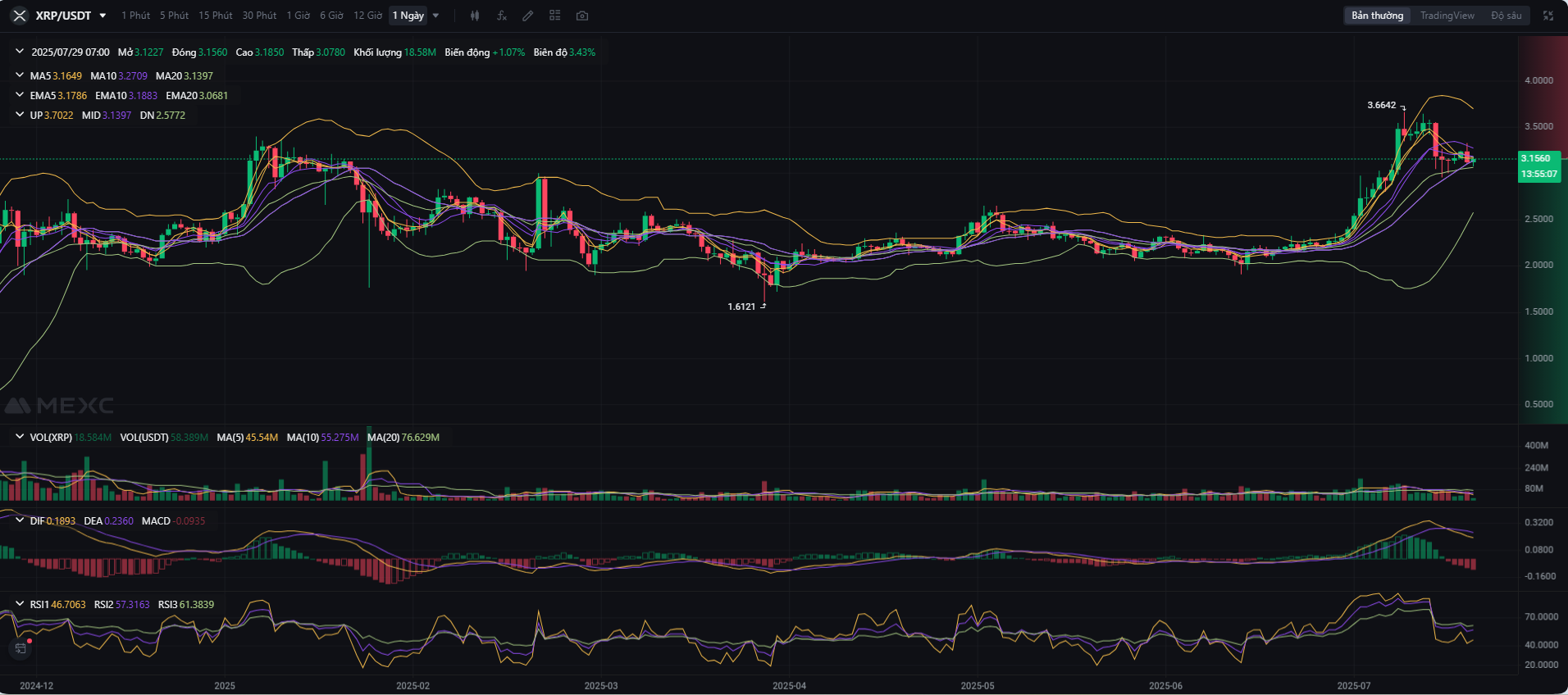
Task: Click the XRP coin logo icon
Action: (20, 16)
